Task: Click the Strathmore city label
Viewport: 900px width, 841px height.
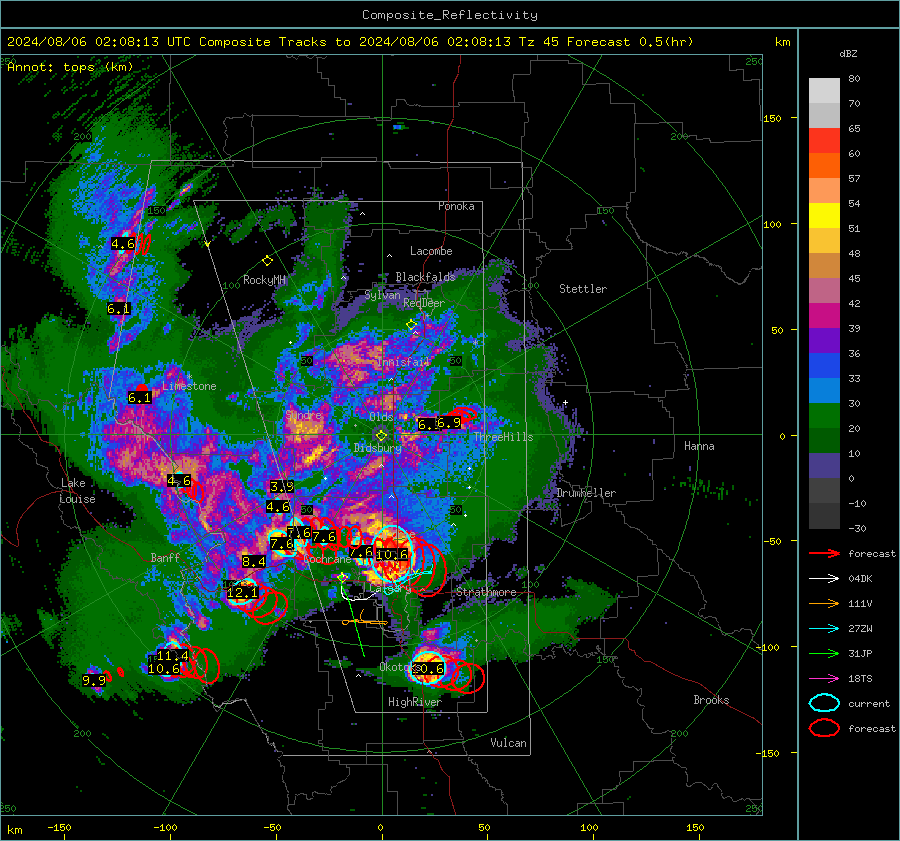Action: (486, 592)
